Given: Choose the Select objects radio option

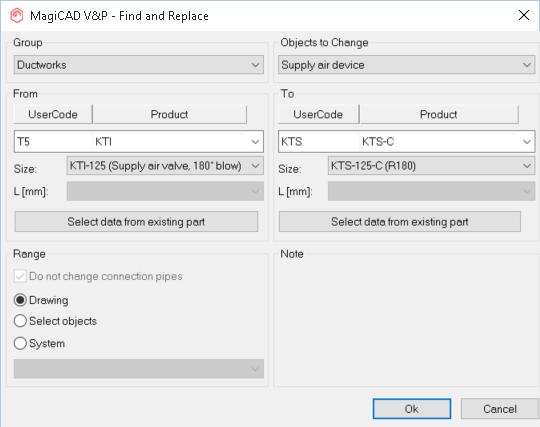Looking at the screenshot, I should pos(20,321).
